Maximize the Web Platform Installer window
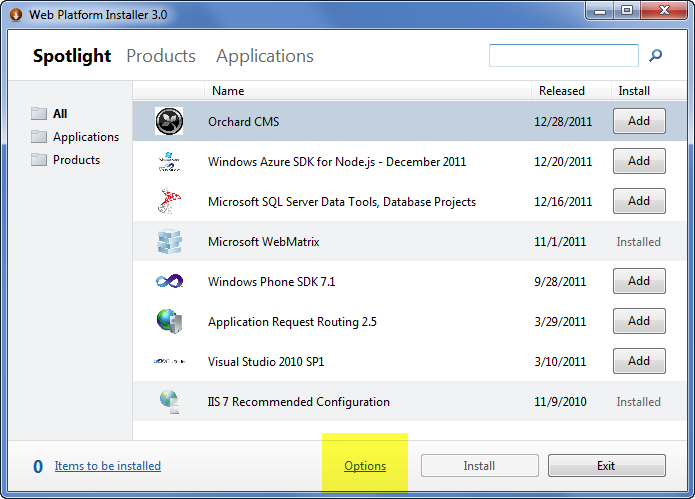The image size is (695, 499). coord(626,11)
